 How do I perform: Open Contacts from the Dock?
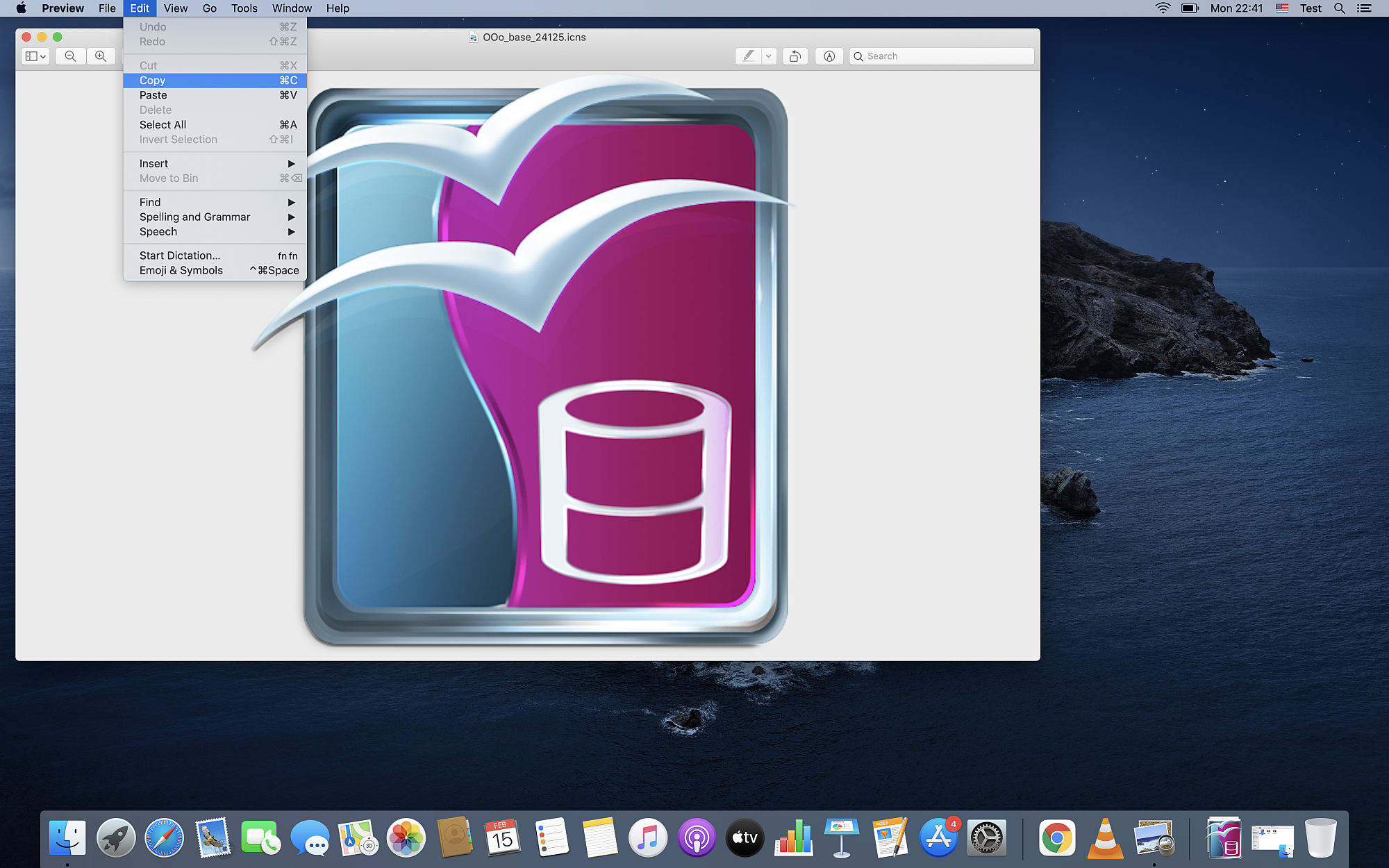pyautogui.click(x=455, y=837)
